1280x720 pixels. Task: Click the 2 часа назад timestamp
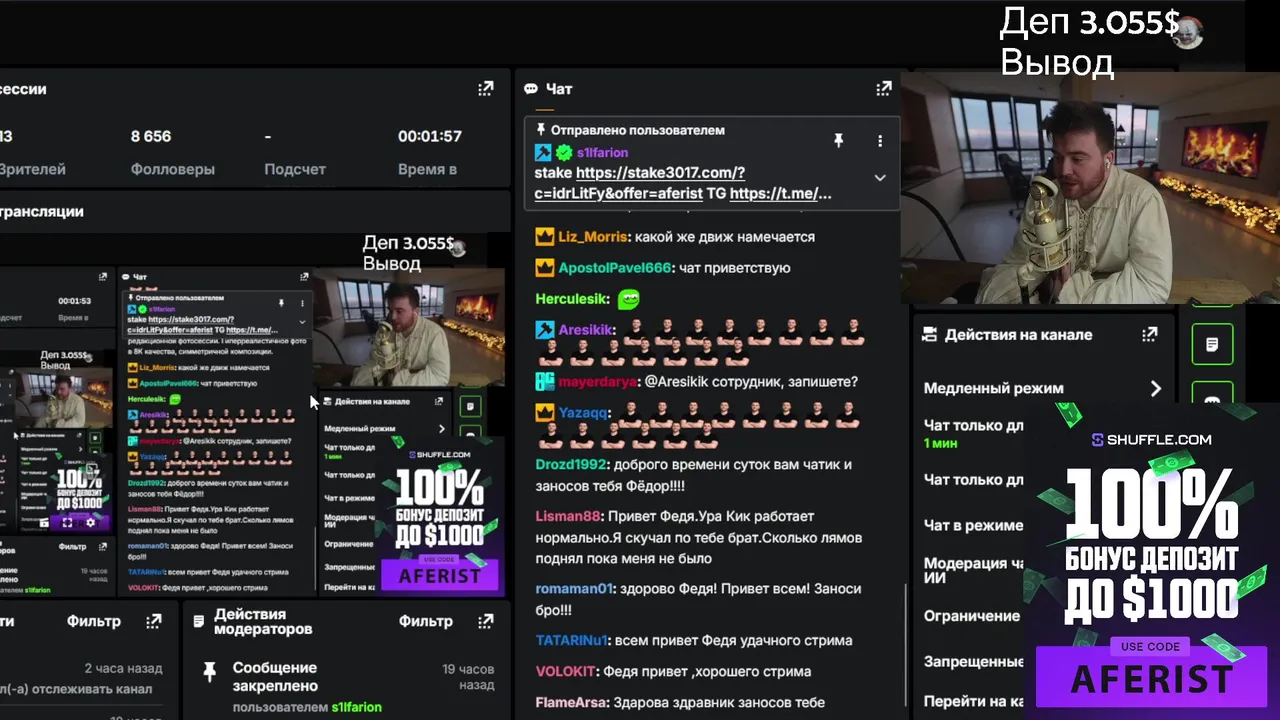[123, 668]
